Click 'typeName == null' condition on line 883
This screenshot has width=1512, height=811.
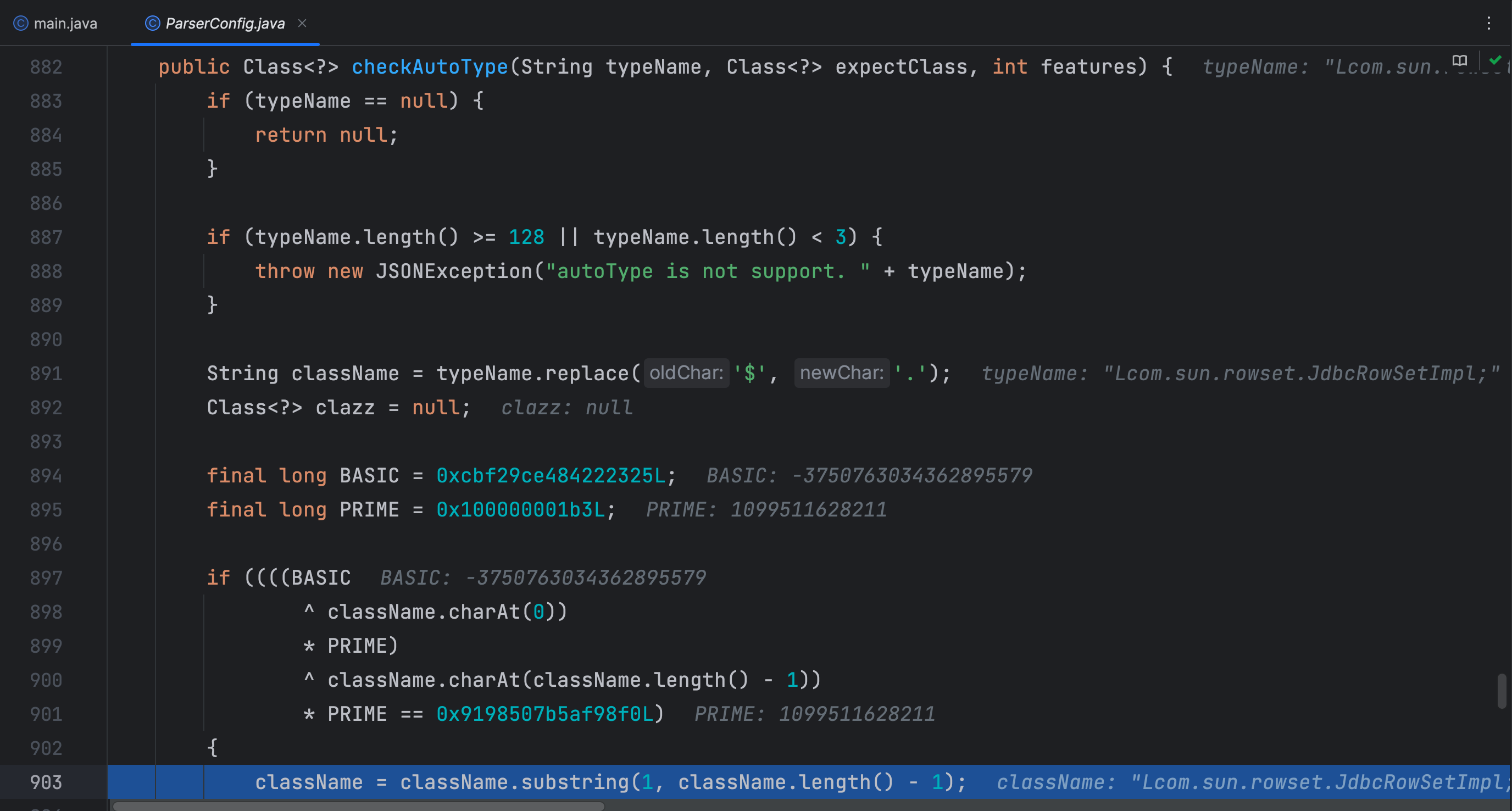(351, 101)
